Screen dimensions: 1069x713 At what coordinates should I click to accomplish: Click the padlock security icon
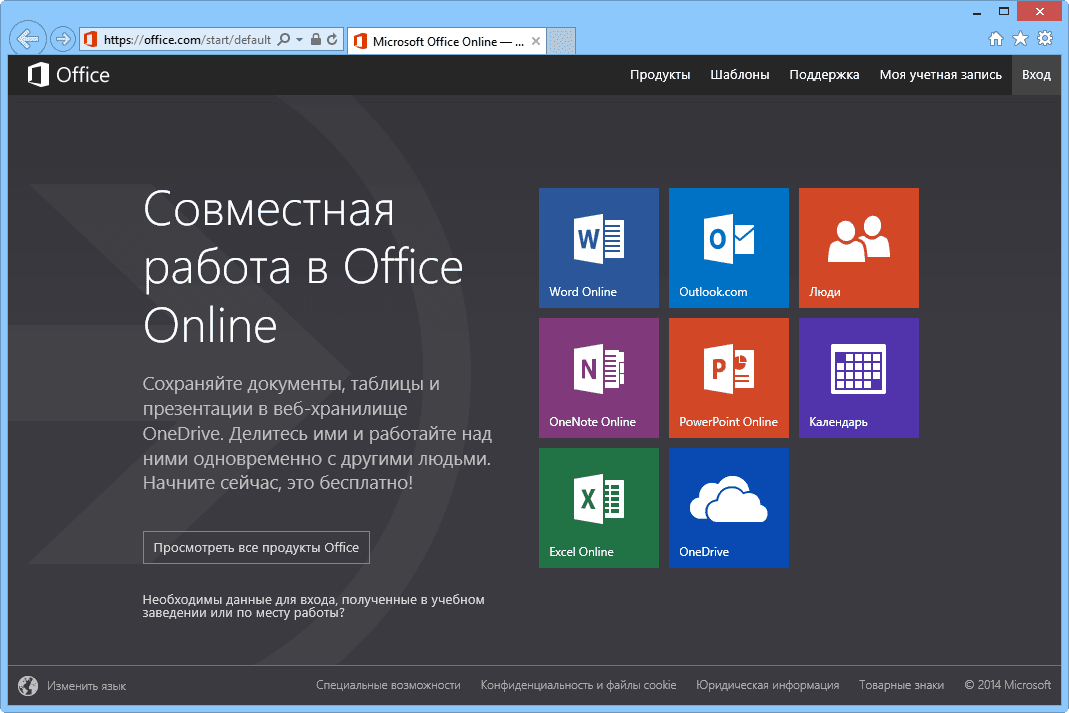316,40
